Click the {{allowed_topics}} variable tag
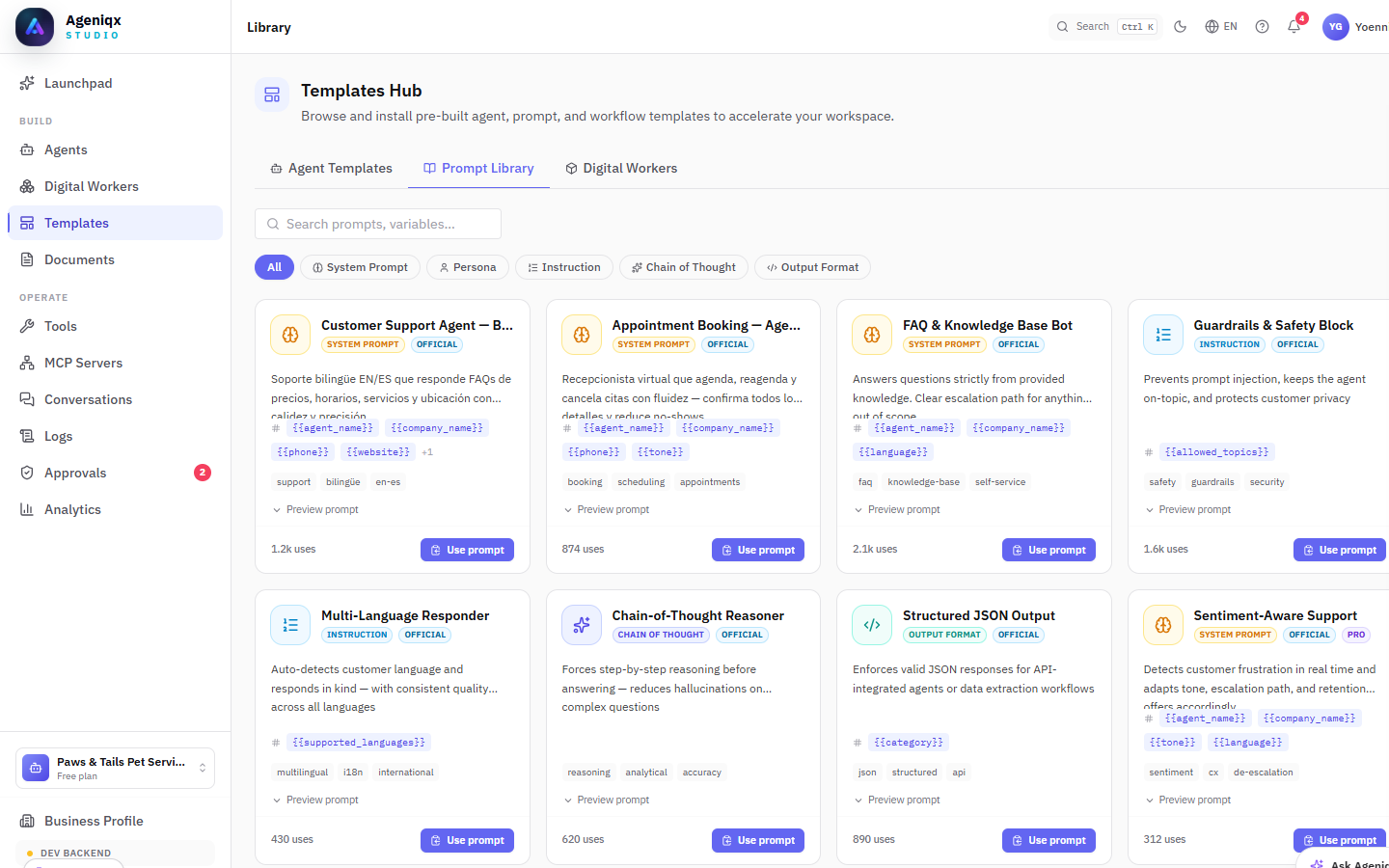Image resolution: width=1389 pixels, height=868 pixels. point(1217,452)
